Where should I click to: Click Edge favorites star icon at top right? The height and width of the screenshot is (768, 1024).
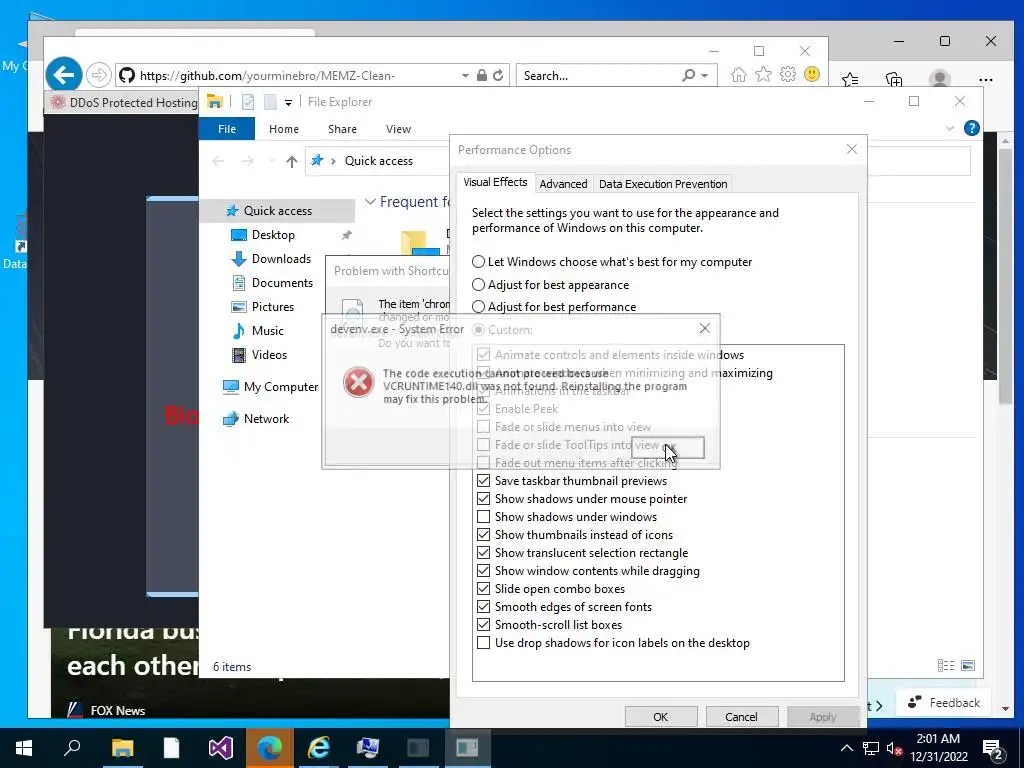click(x=850, y=80)
